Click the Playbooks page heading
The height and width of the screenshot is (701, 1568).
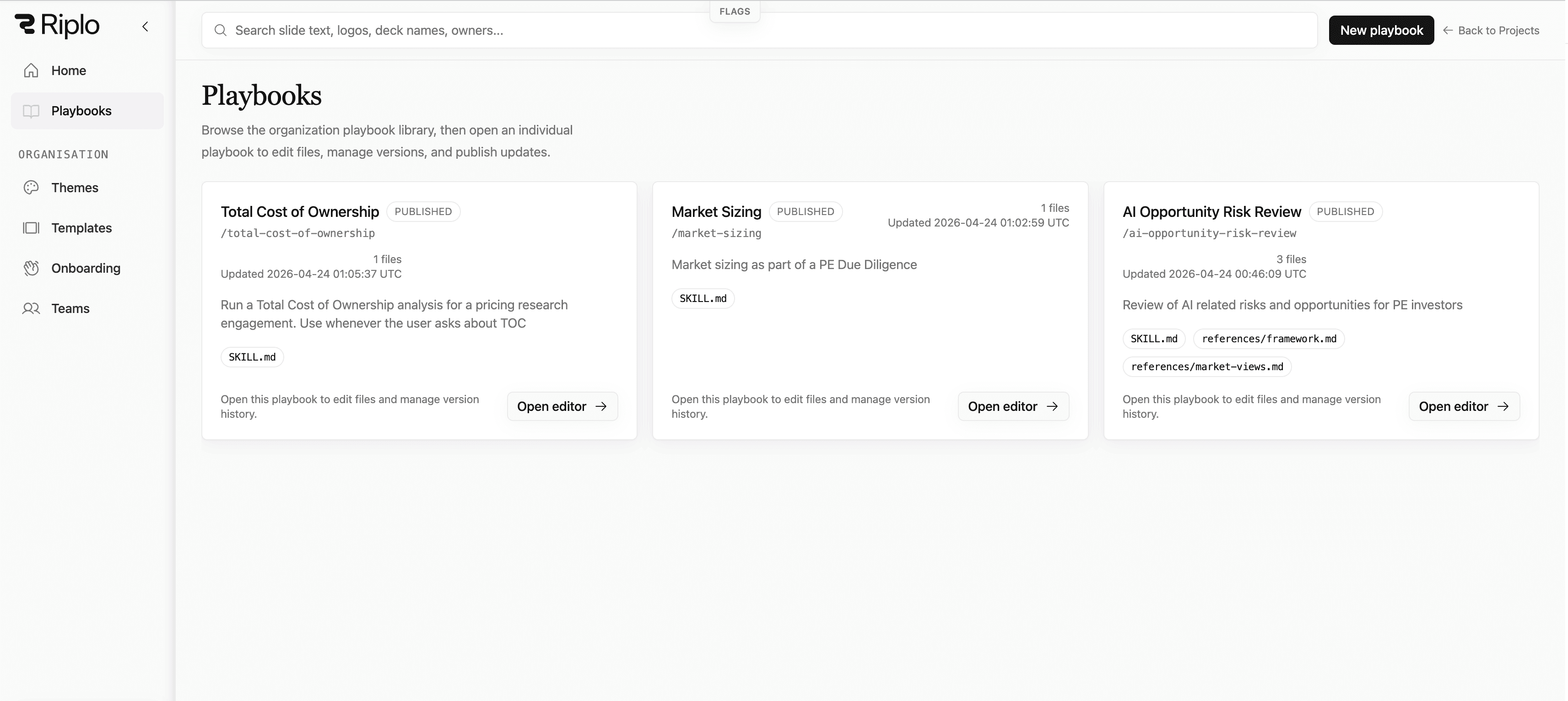pos(262,96)
